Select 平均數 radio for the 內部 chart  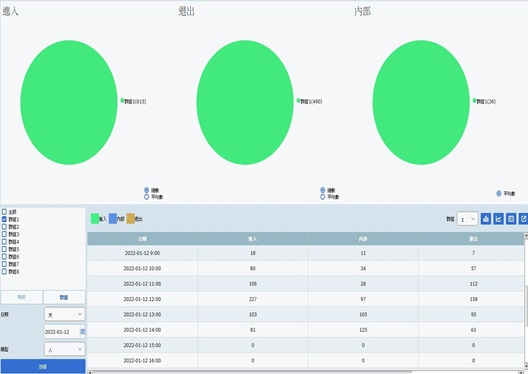499,194
